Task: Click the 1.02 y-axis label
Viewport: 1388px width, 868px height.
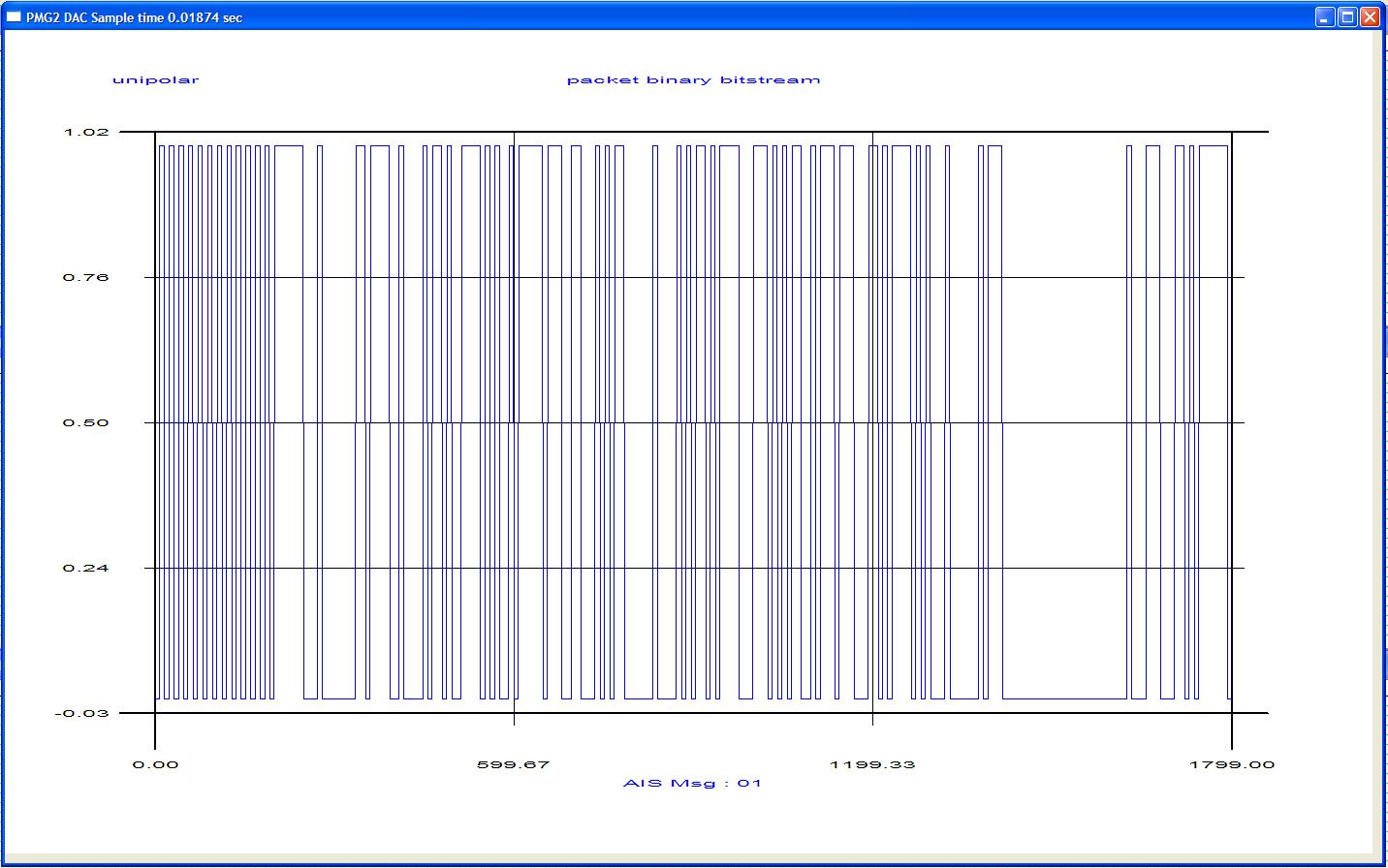Action: 86,132
